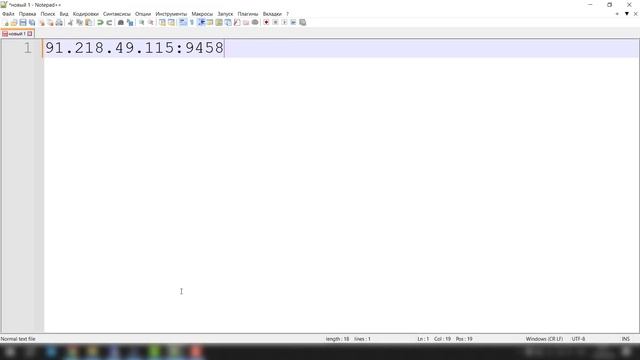Open the Файл menu

[x=8, y=14]
